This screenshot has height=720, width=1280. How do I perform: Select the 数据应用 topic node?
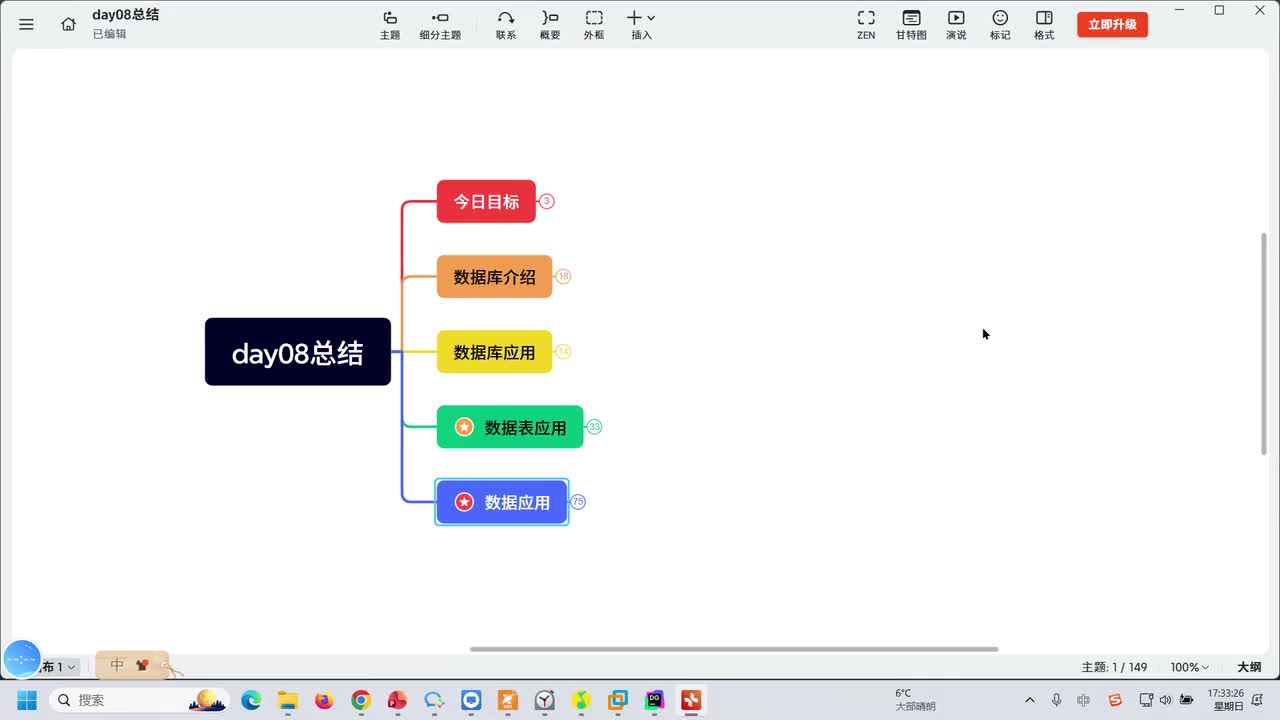click(502, 502)
